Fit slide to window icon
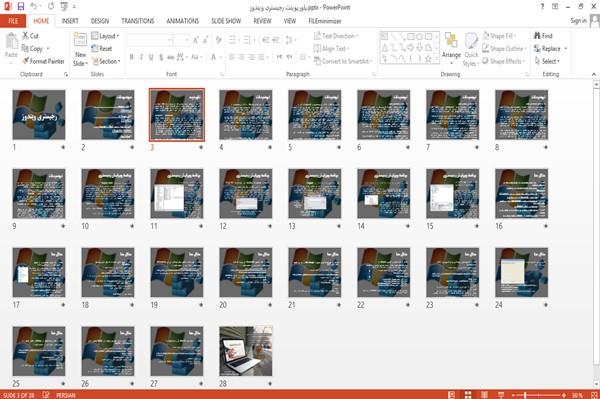This screenshot has height=399, width=600. click(594, 395)
